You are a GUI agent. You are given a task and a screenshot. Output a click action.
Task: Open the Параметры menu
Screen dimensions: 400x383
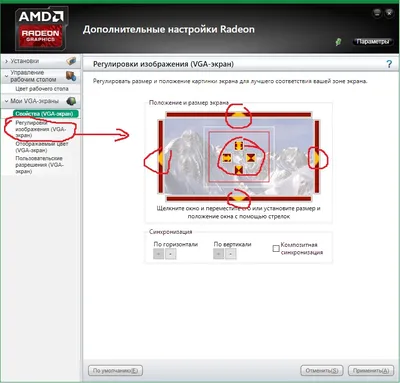pos(372,42)
